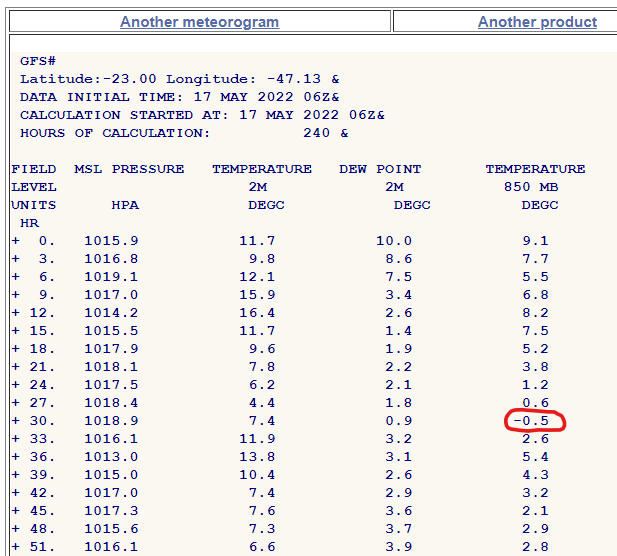Screen dimensions: 617x556
Task: Click the DEW POINT column header
Action: coord(380,169)
